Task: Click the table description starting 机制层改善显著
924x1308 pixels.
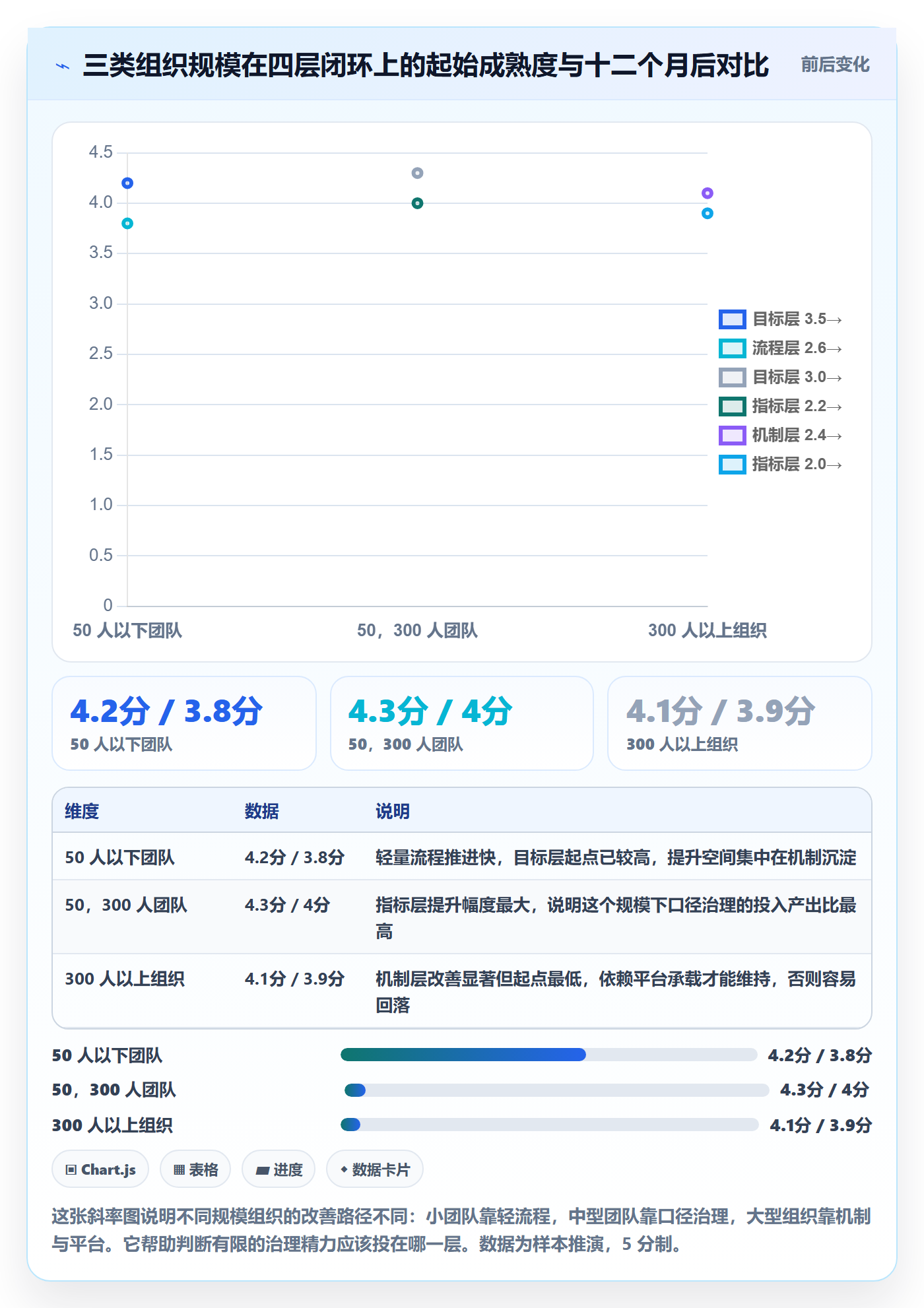Action: coord(616,992)
